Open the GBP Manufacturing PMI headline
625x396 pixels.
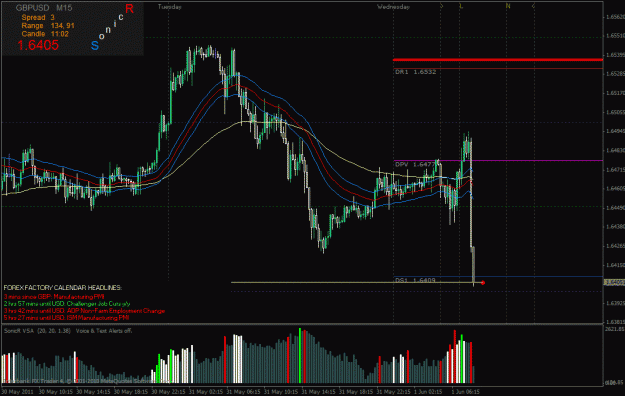tap(54, 297)
